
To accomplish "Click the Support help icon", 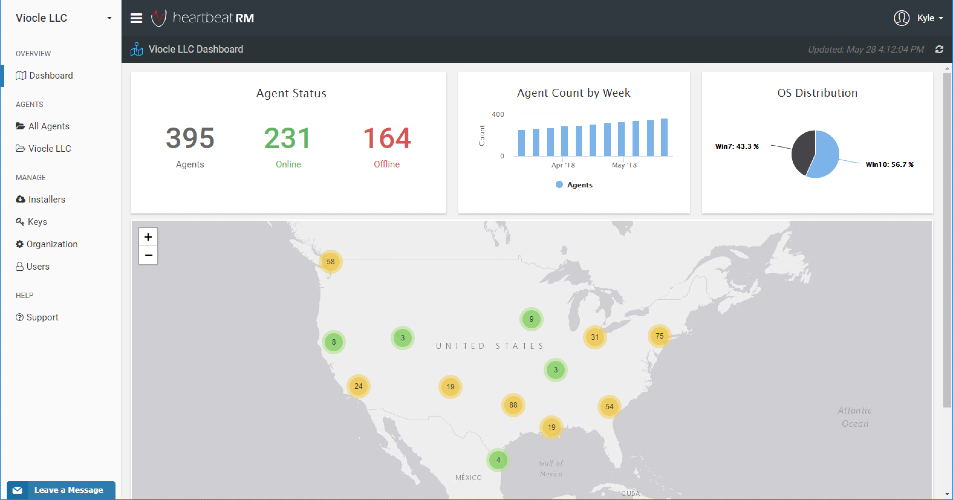I will 19,317.
